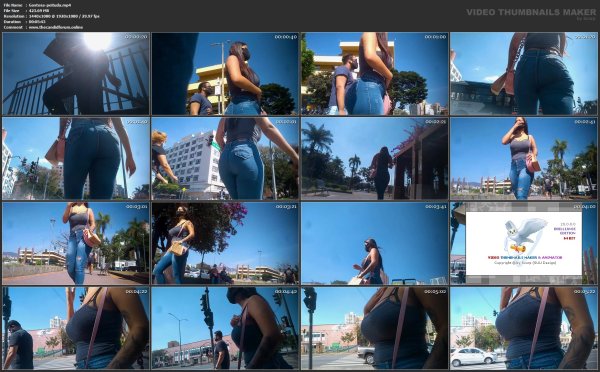Select the thumbnail stamped 00:03:41
Image resolution: width=600 pixels, height=372 pixels.
click(374, 243)
